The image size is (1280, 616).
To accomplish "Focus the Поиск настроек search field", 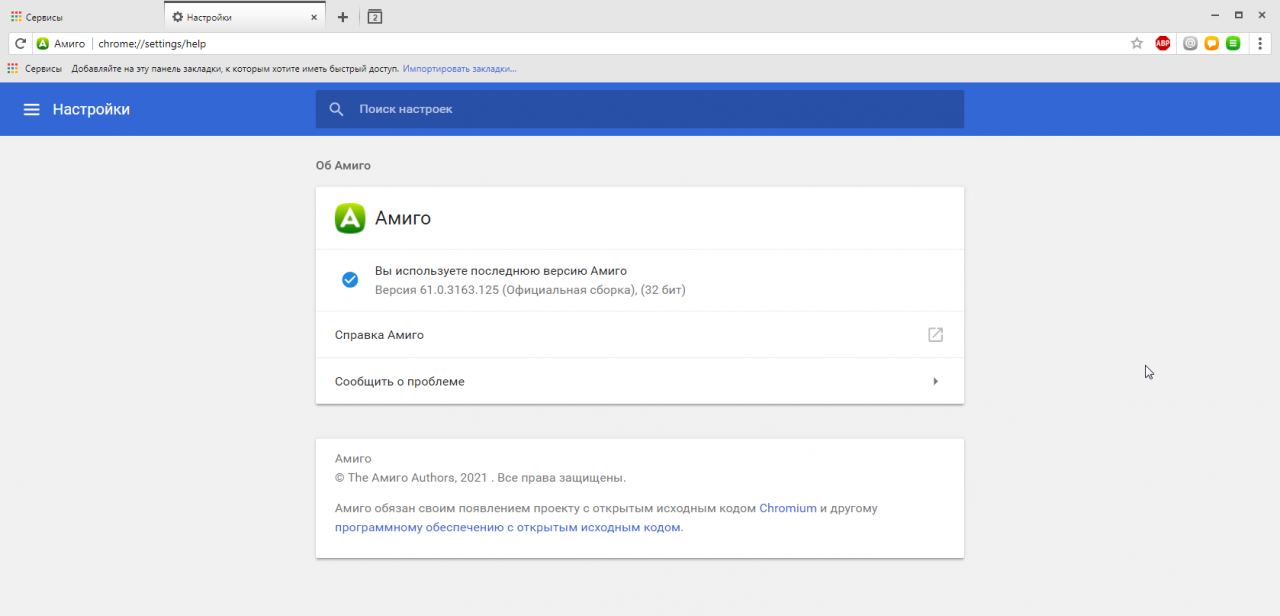I will (x=640, y=109).
